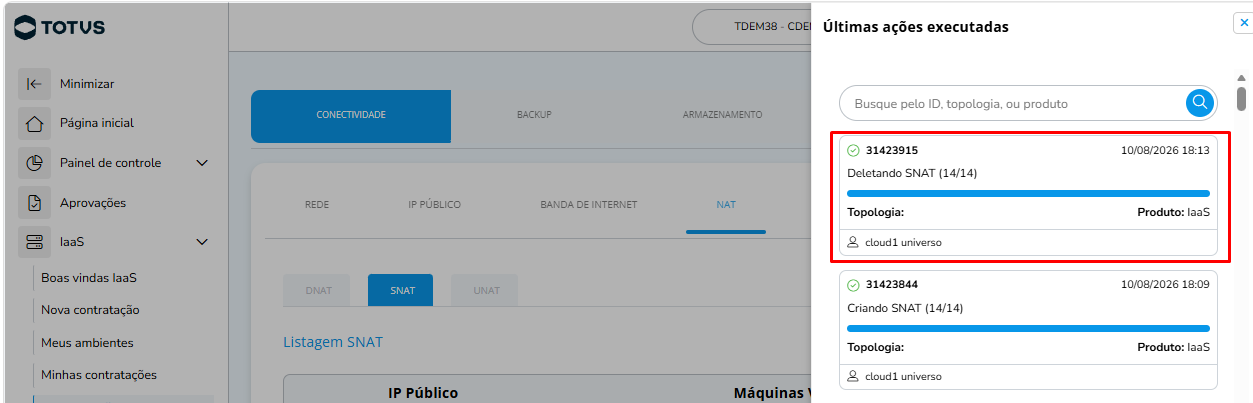1253x403 pixels.
Task: Expand the Painel de controle chevron
Action: tap(201, 163)
